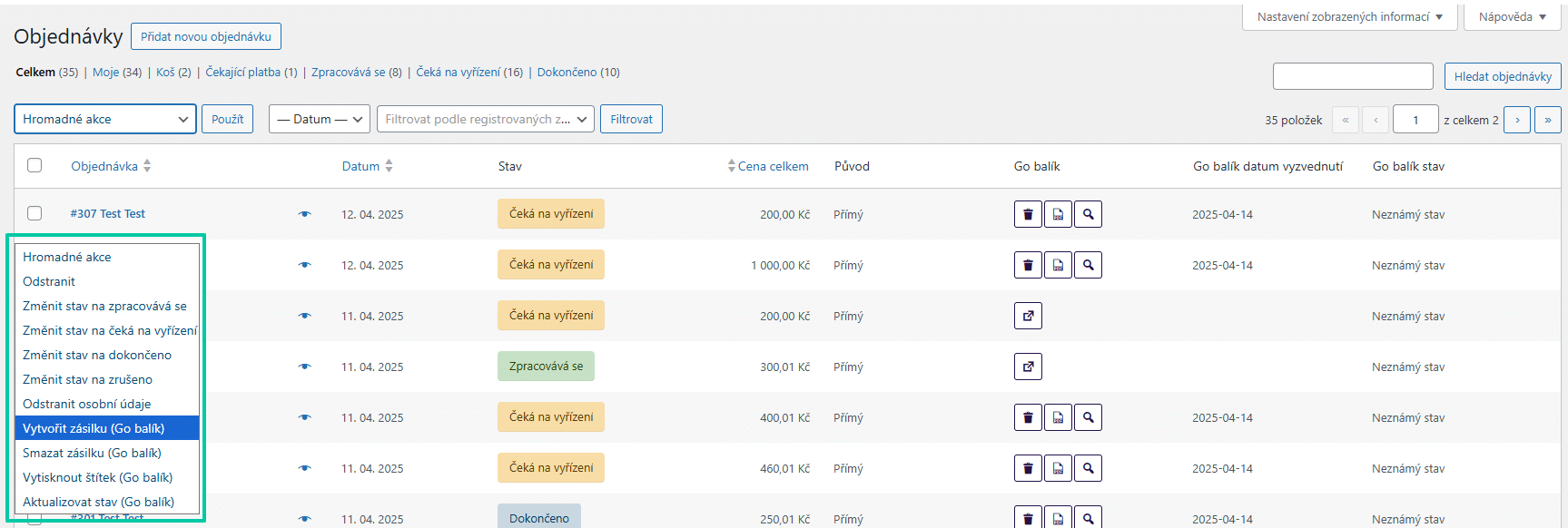This screenshot has height=528, width=1568.
Task: Click the export icon in the Zpracovává se row
Action: [x=1028, y=367]
